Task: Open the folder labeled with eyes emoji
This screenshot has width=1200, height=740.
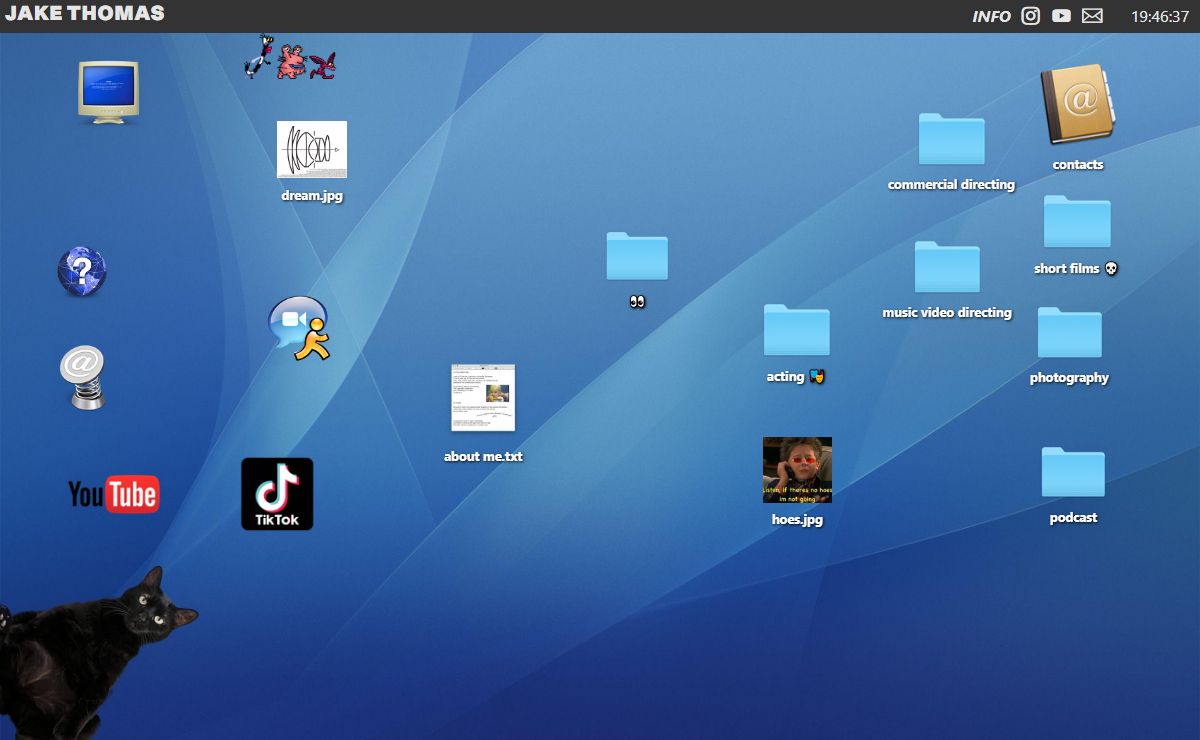Action: pos(637,256)
